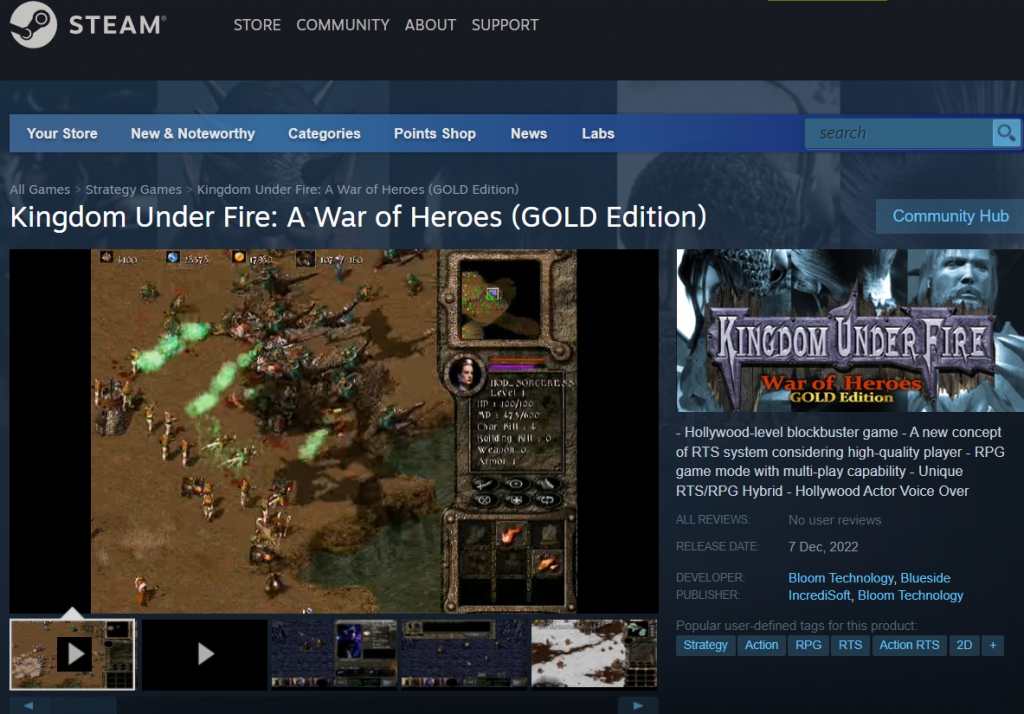The height and width of the screenshot is (714, 1024).
Task: Open the snowy battlefield screenshot thumbnail
Action: [594, 654]
